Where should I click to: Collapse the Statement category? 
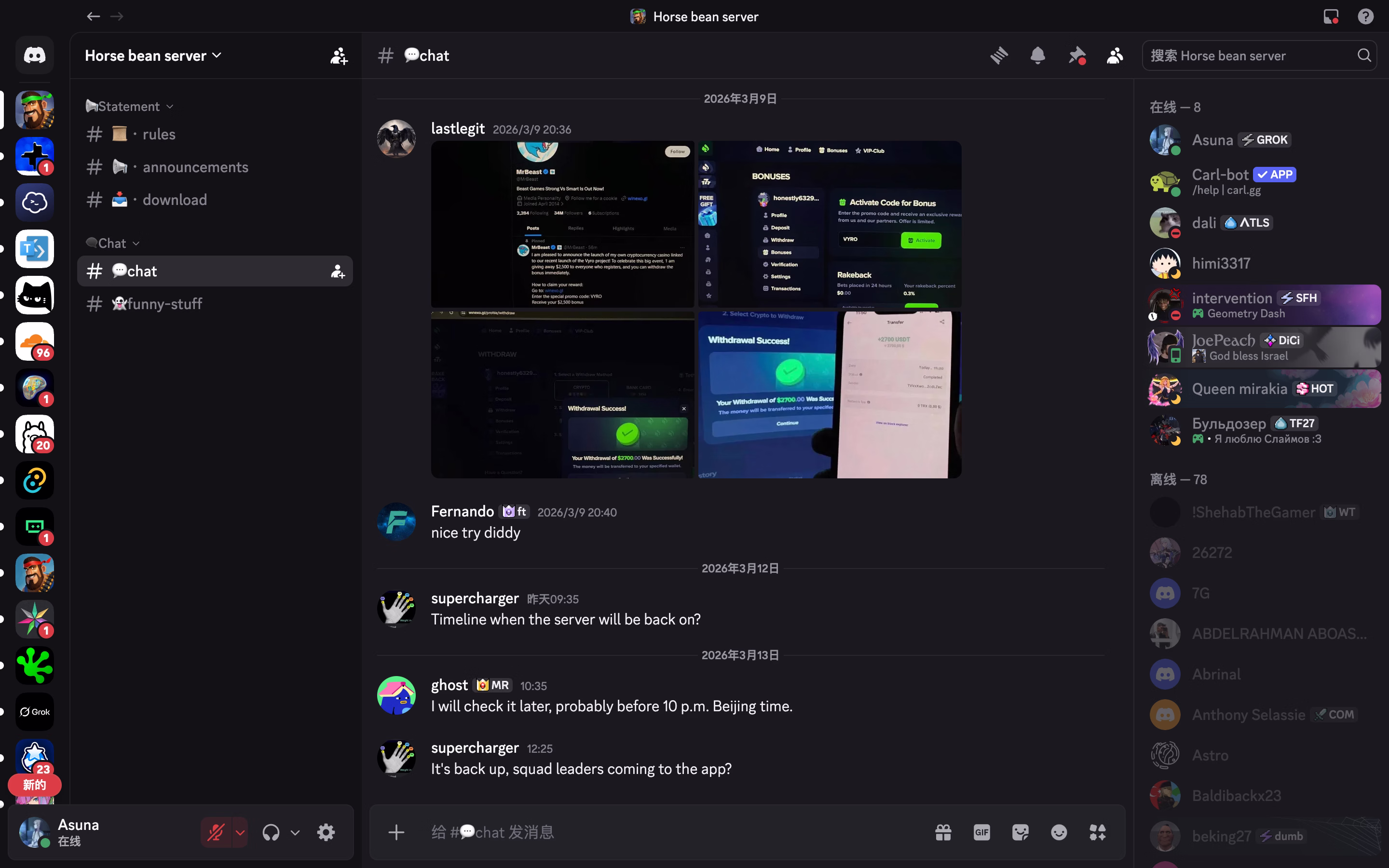pos(130,106)
